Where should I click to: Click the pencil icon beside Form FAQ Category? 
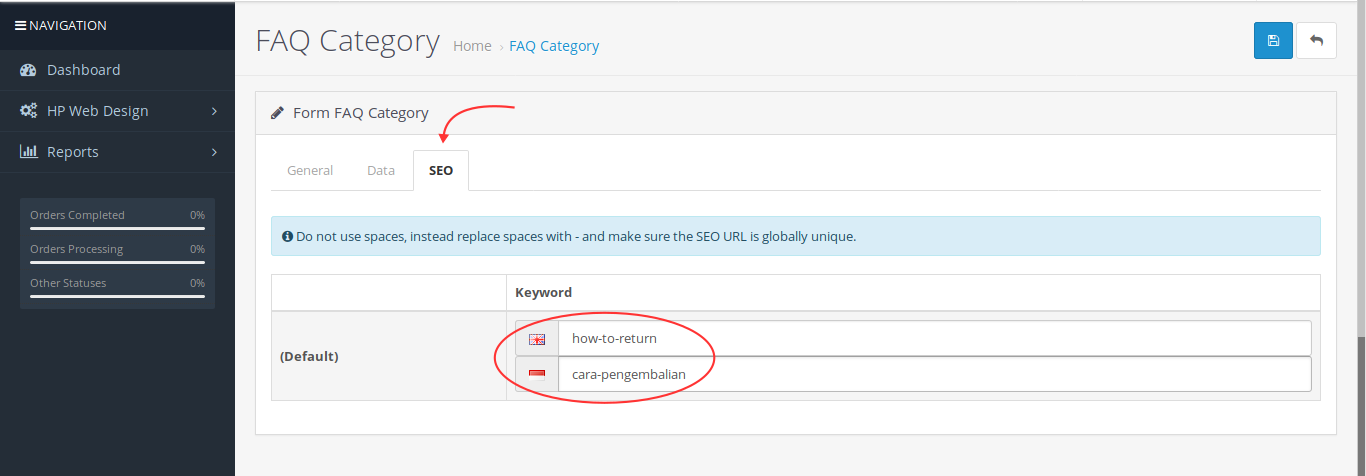277,113
